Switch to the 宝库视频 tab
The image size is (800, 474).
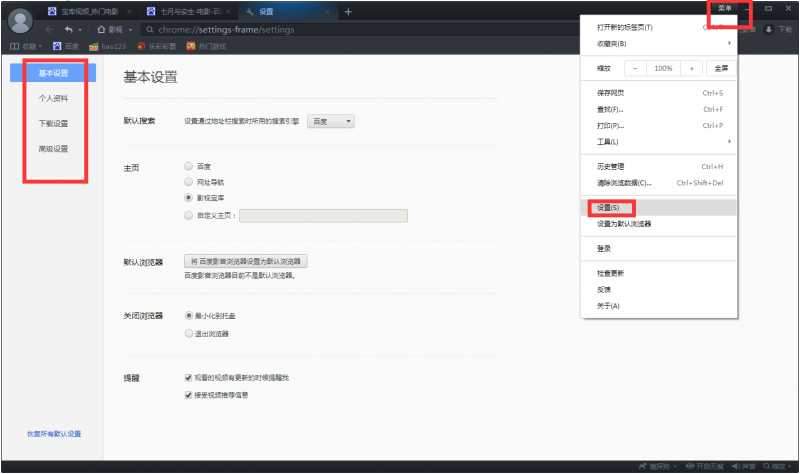click(x=89, y=11)
